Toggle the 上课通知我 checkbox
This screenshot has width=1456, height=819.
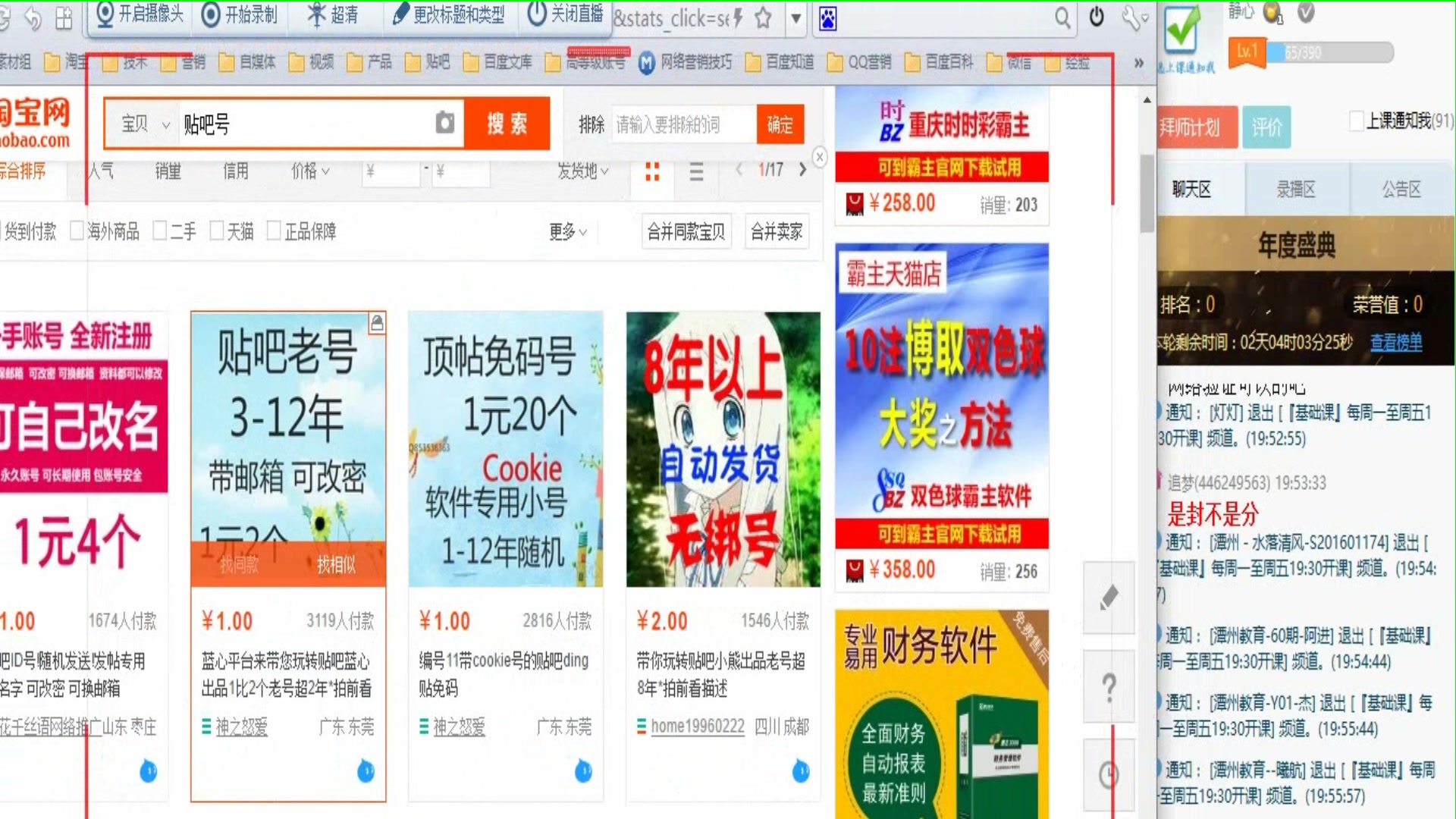(x=1357, y=121)
